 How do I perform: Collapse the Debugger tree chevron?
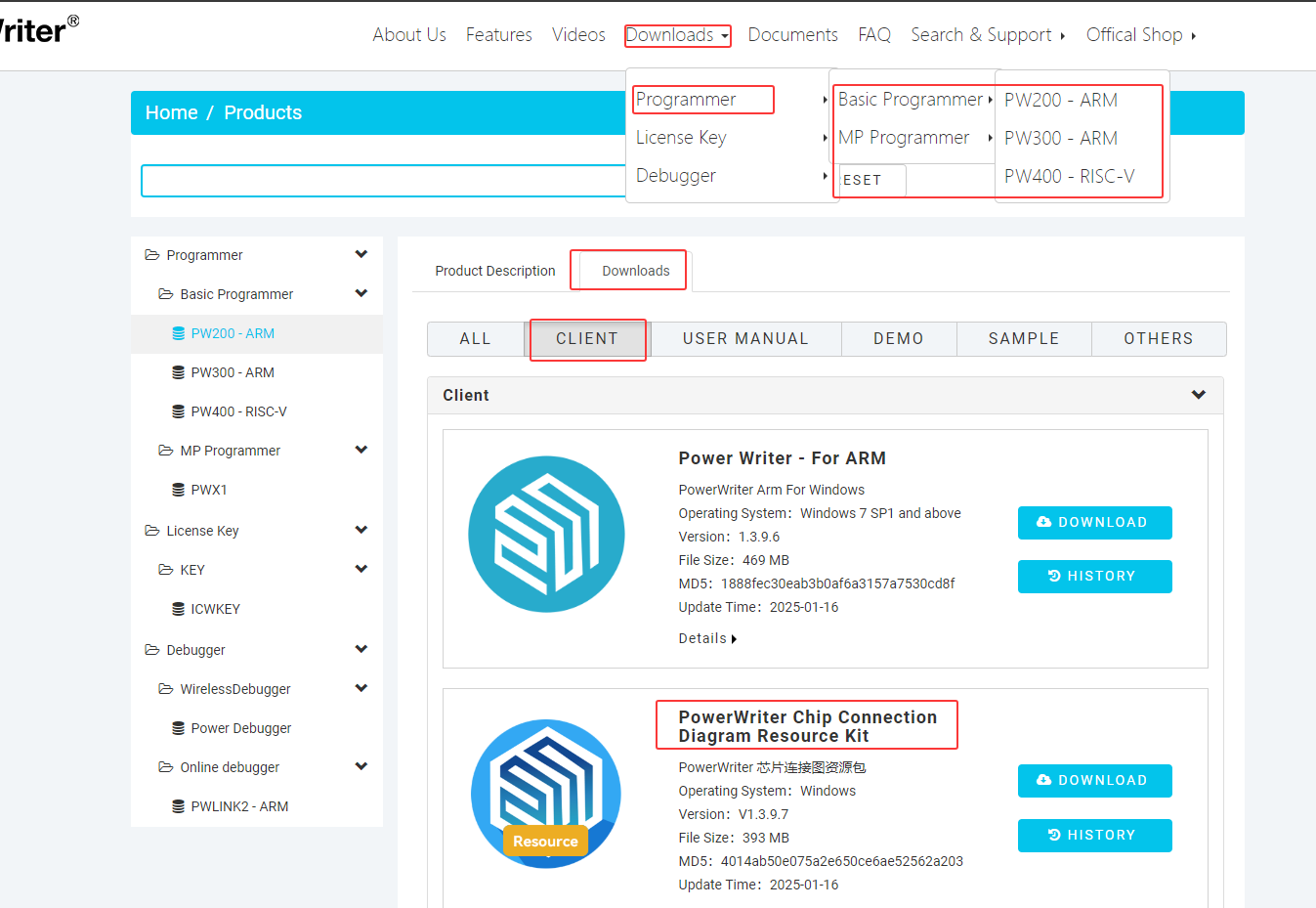(x=361, y=649)
